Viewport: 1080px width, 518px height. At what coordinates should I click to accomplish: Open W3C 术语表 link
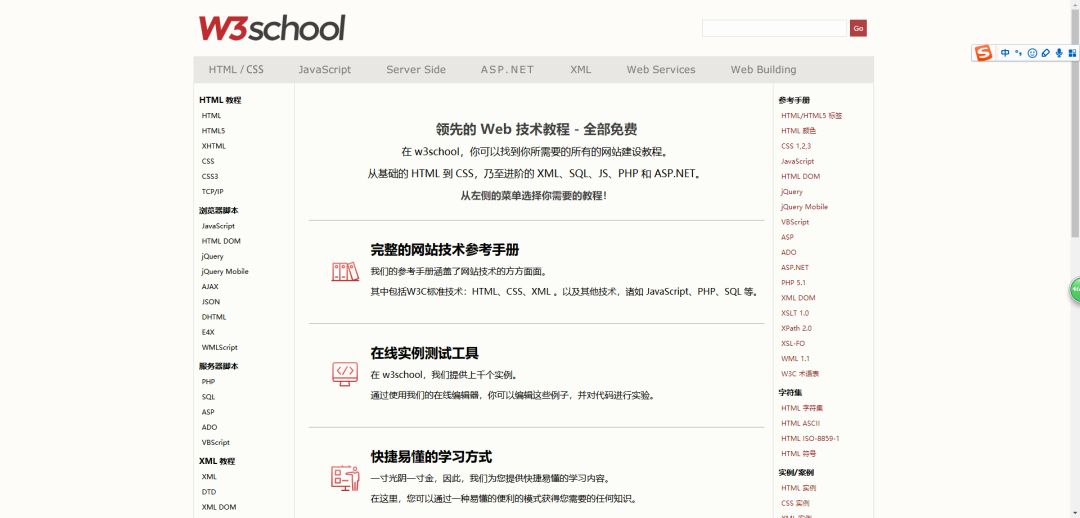pos(800,373)
